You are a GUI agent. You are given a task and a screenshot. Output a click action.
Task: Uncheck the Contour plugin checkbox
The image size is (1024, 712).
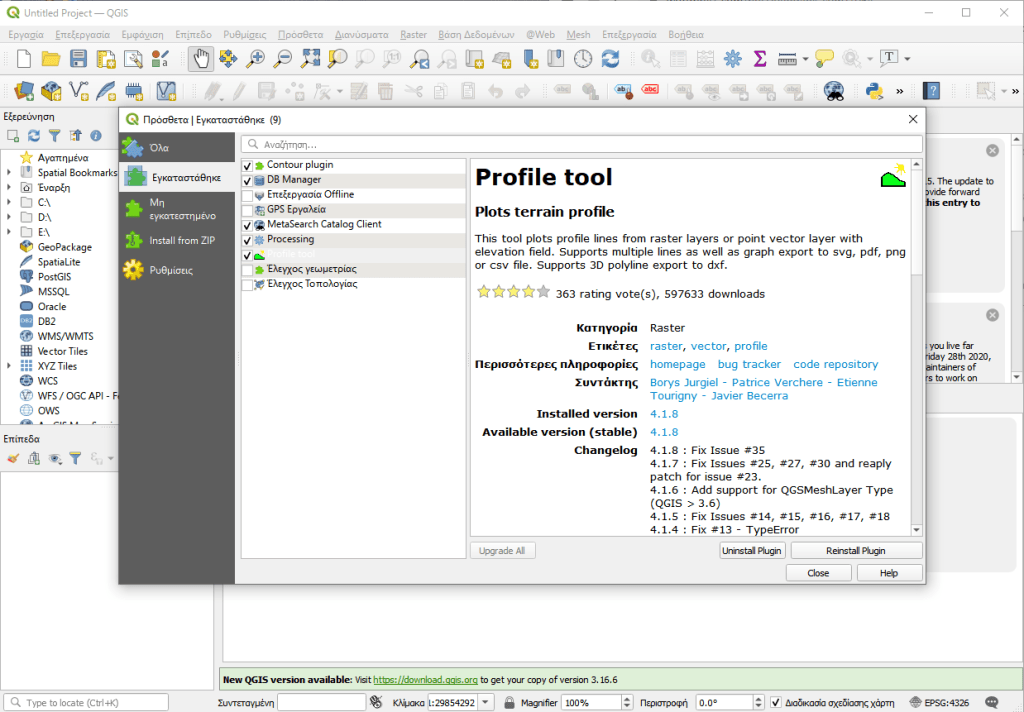click(247, 165)
